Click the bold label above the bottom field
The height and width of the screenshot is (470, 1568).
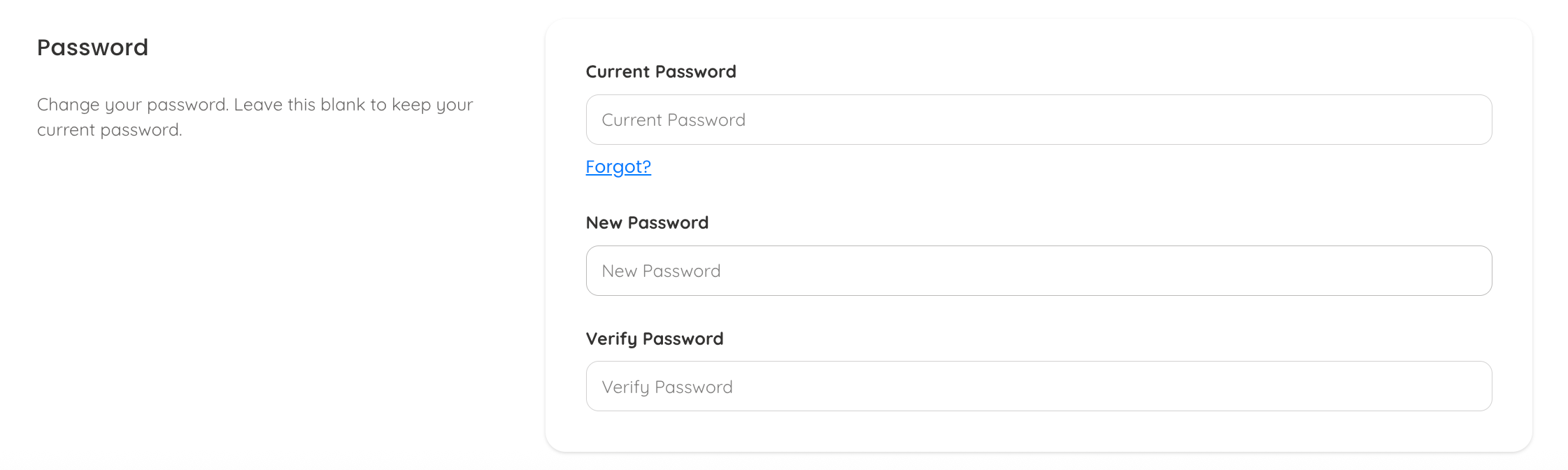(x=655, y=339)
